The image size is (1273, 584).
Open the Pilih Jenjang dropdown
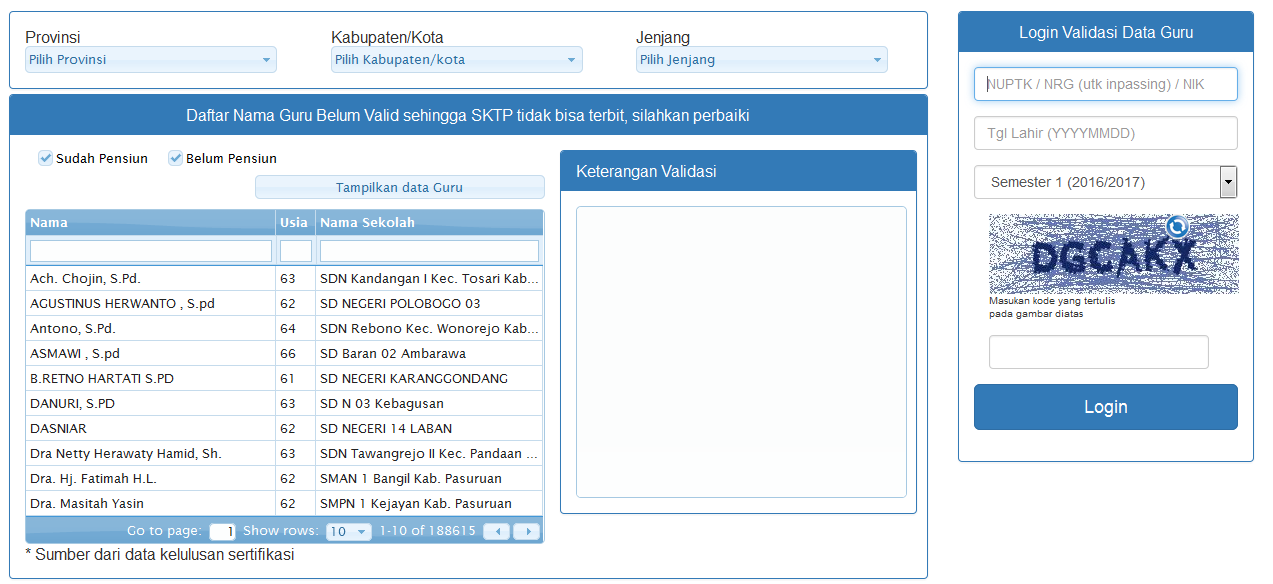(x=762, y=60)
